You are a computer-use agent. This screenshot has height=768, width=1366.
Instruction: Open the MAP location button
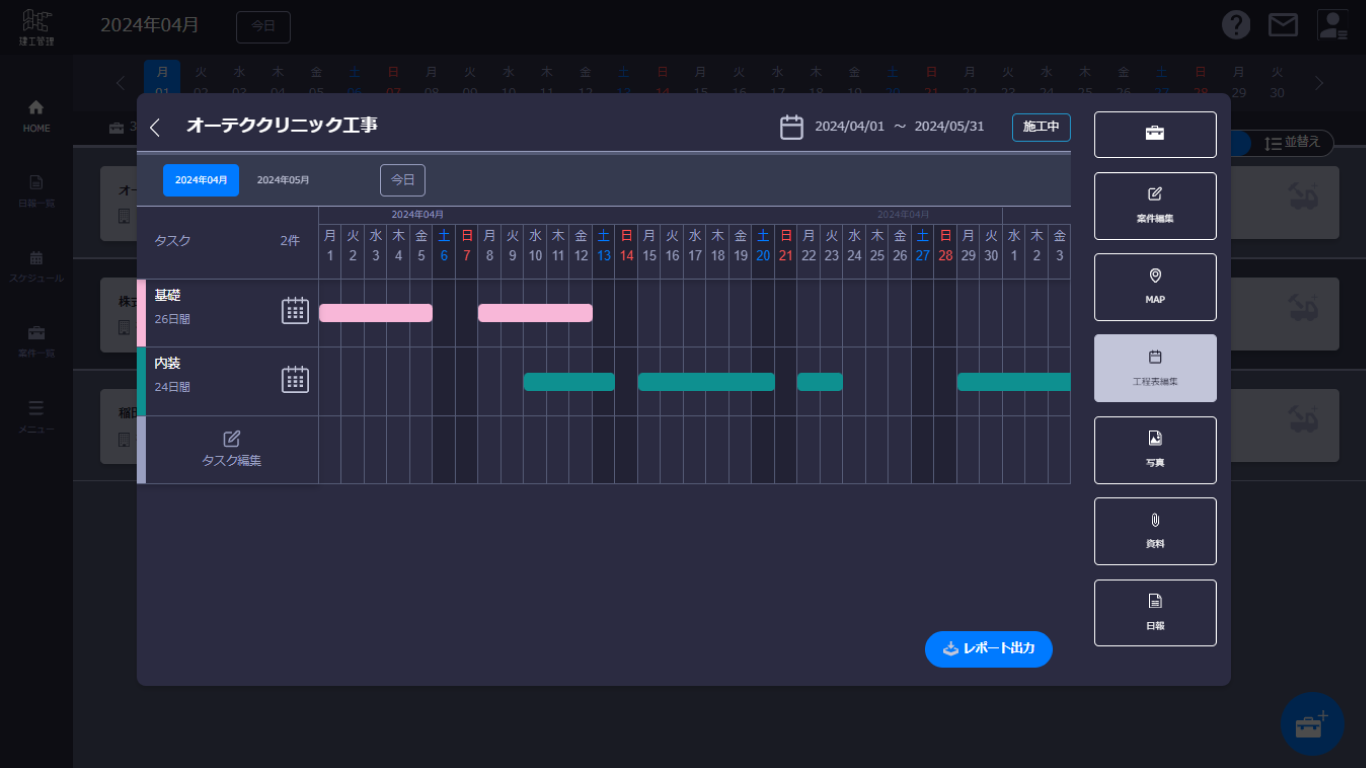pyautogui.click(x=1155, y=287)
